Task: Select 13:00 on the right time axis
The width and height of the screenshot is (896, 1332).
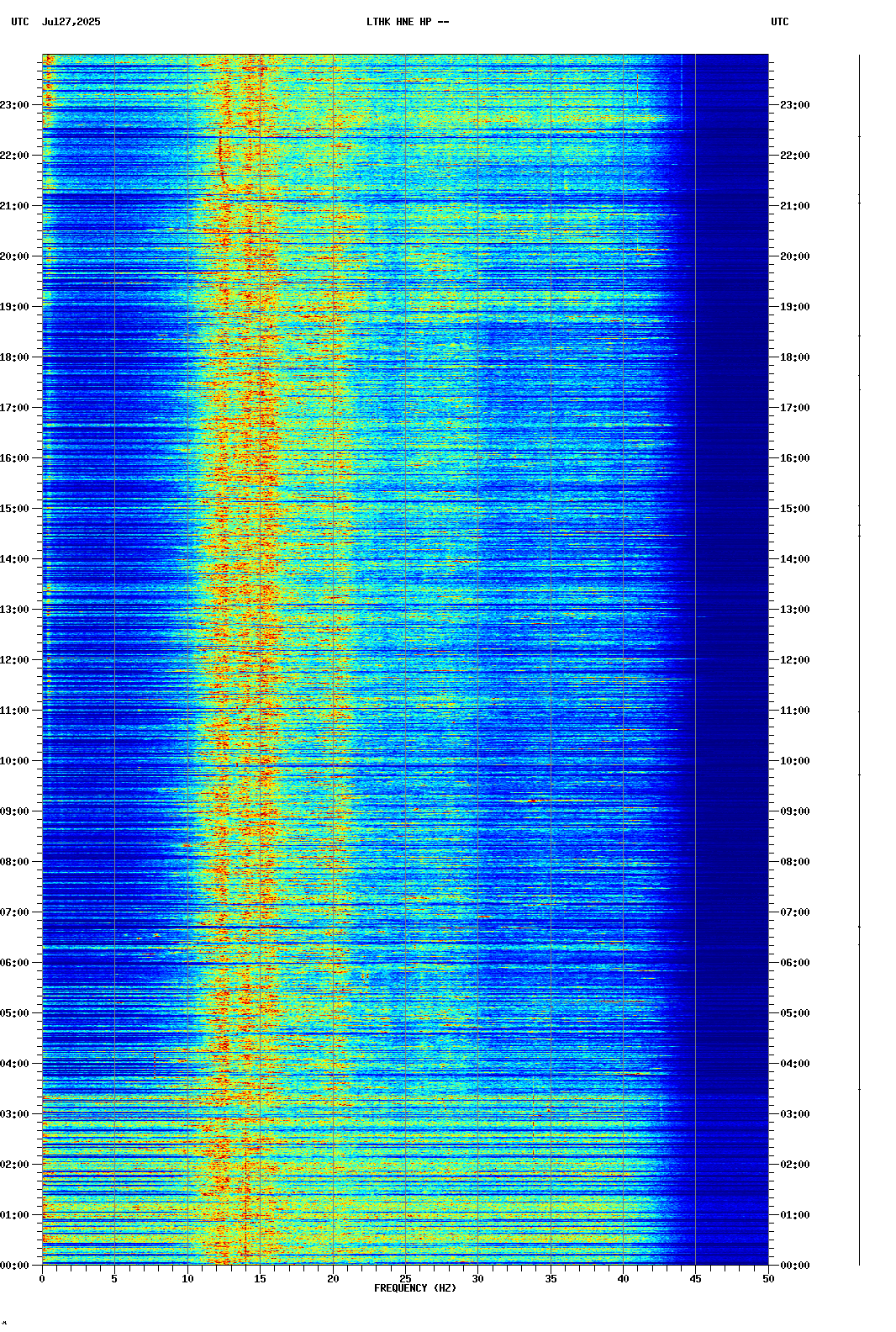Action: click(795, 610)
